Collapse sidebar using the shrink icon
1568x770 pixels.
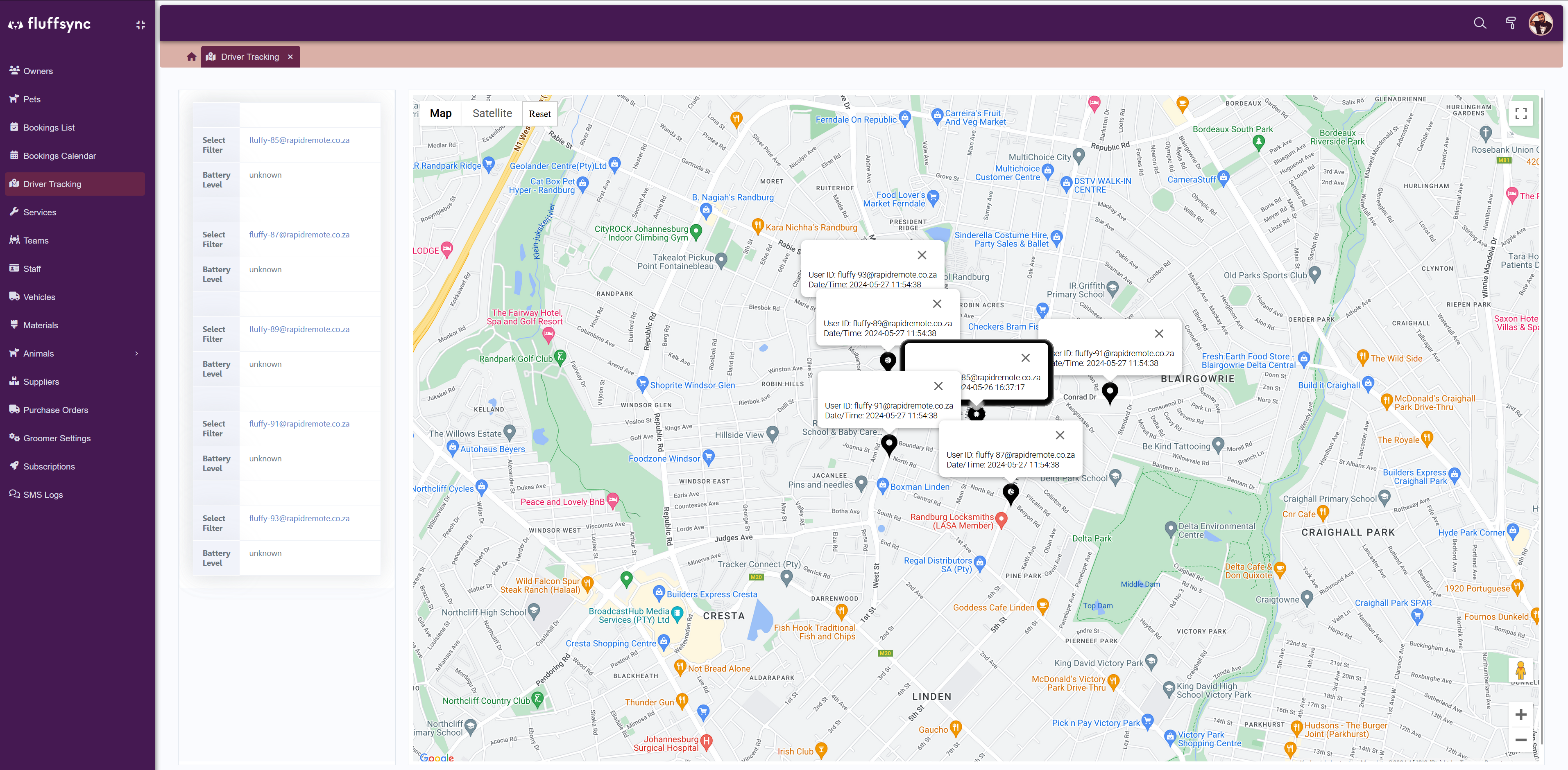click(x=140, y=25)
